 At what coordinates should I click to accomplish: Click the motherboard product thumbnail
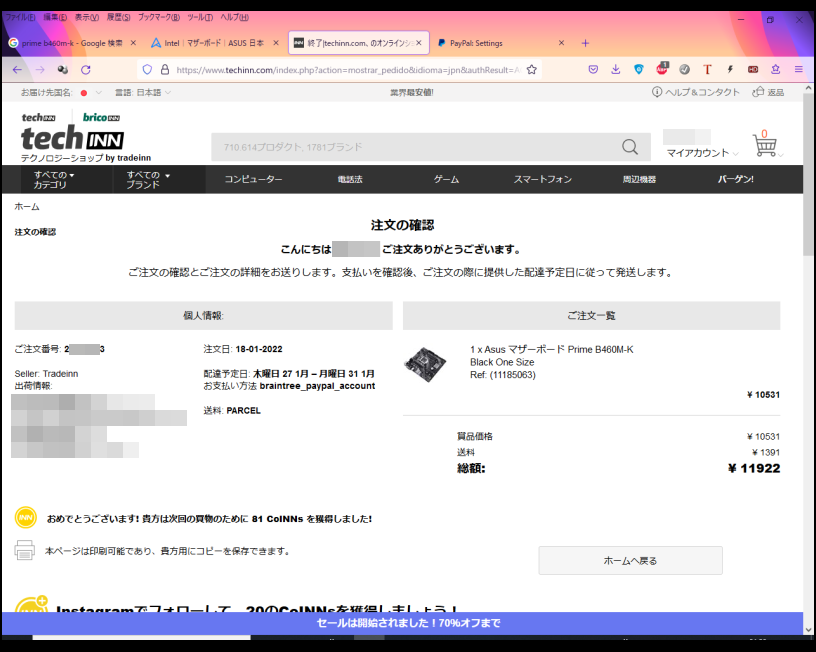pos(425,364)
